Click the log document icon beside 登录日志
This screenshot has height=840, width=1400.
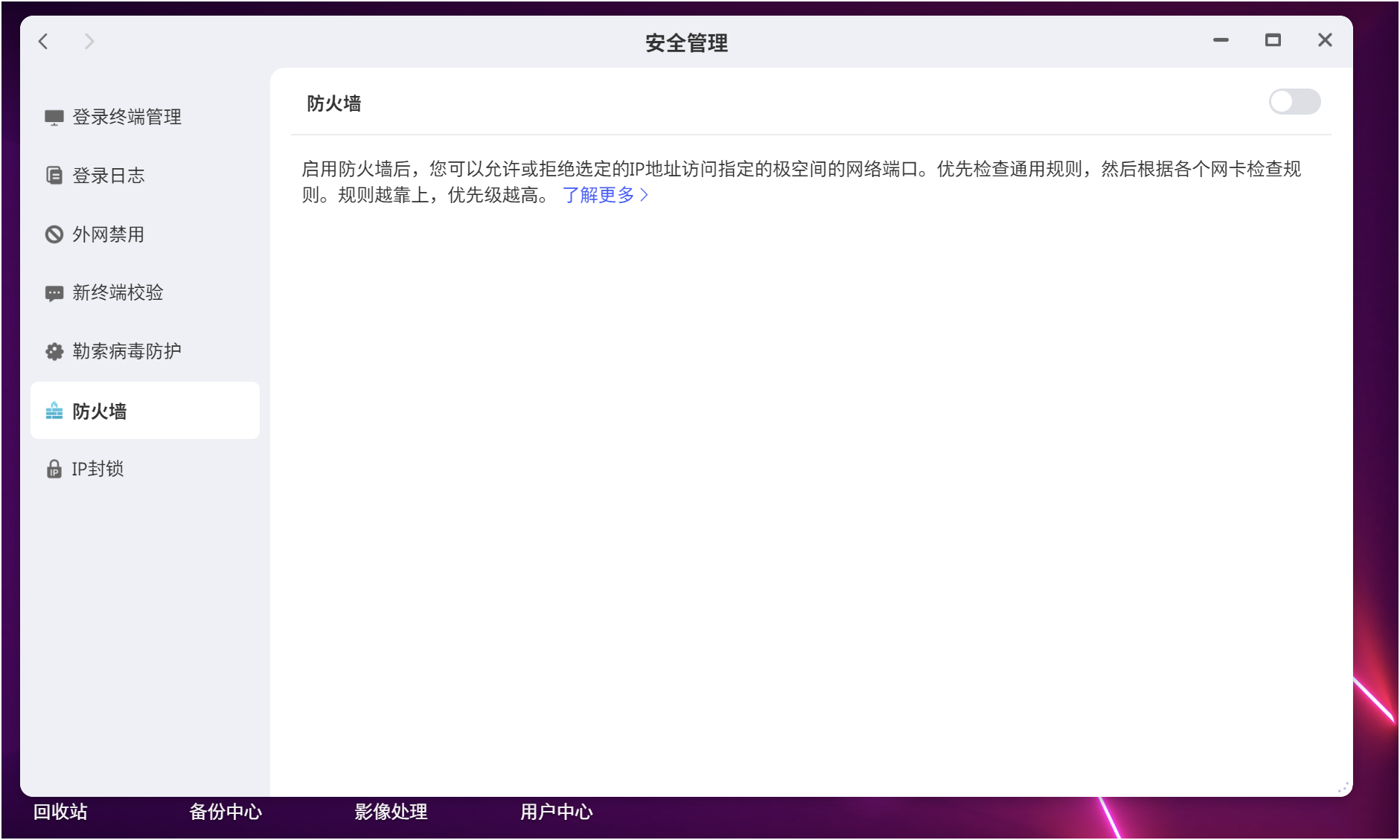[x=54, y=176]
